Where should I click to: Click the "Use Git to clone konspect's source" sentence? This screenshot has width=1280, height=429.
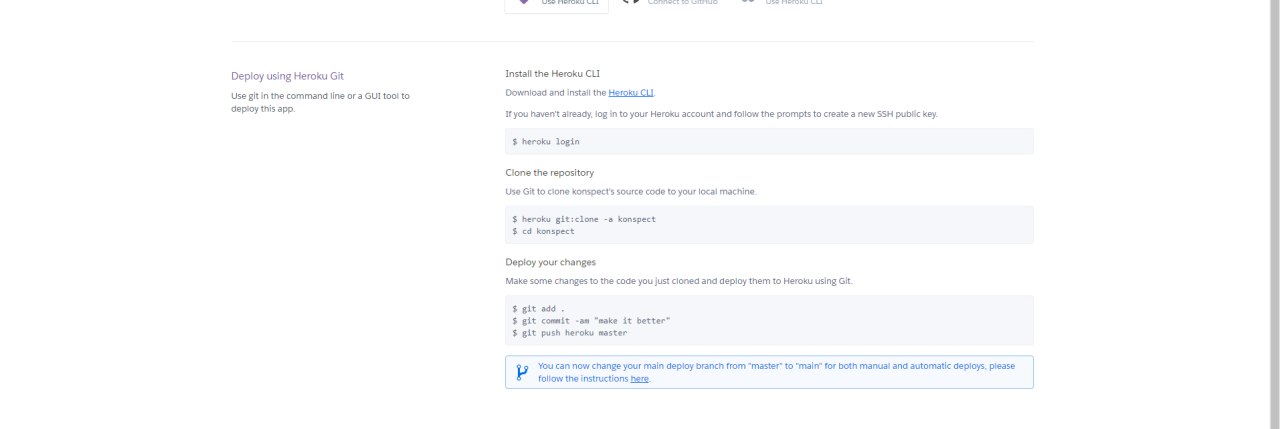pyautogui.click(x=631, y=191)
